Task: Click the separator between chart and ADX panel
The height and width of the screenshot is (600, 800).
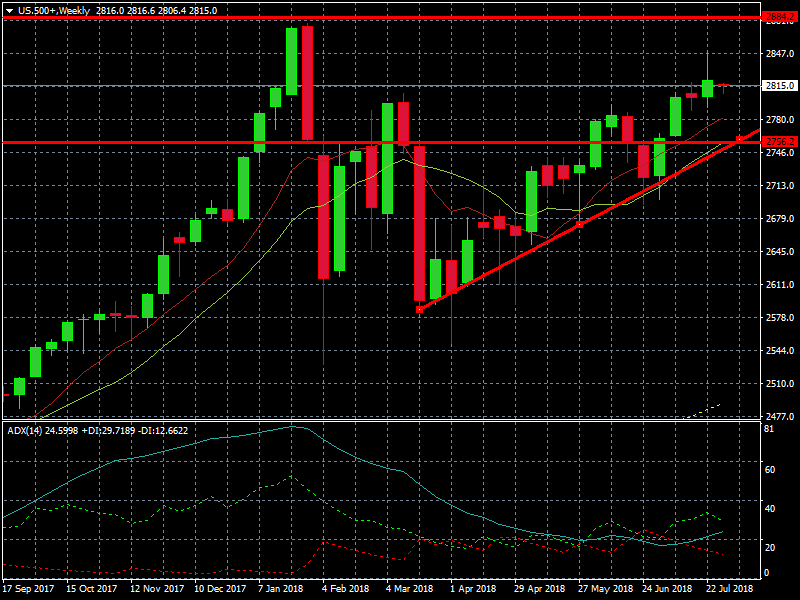Action: (380, 420)
